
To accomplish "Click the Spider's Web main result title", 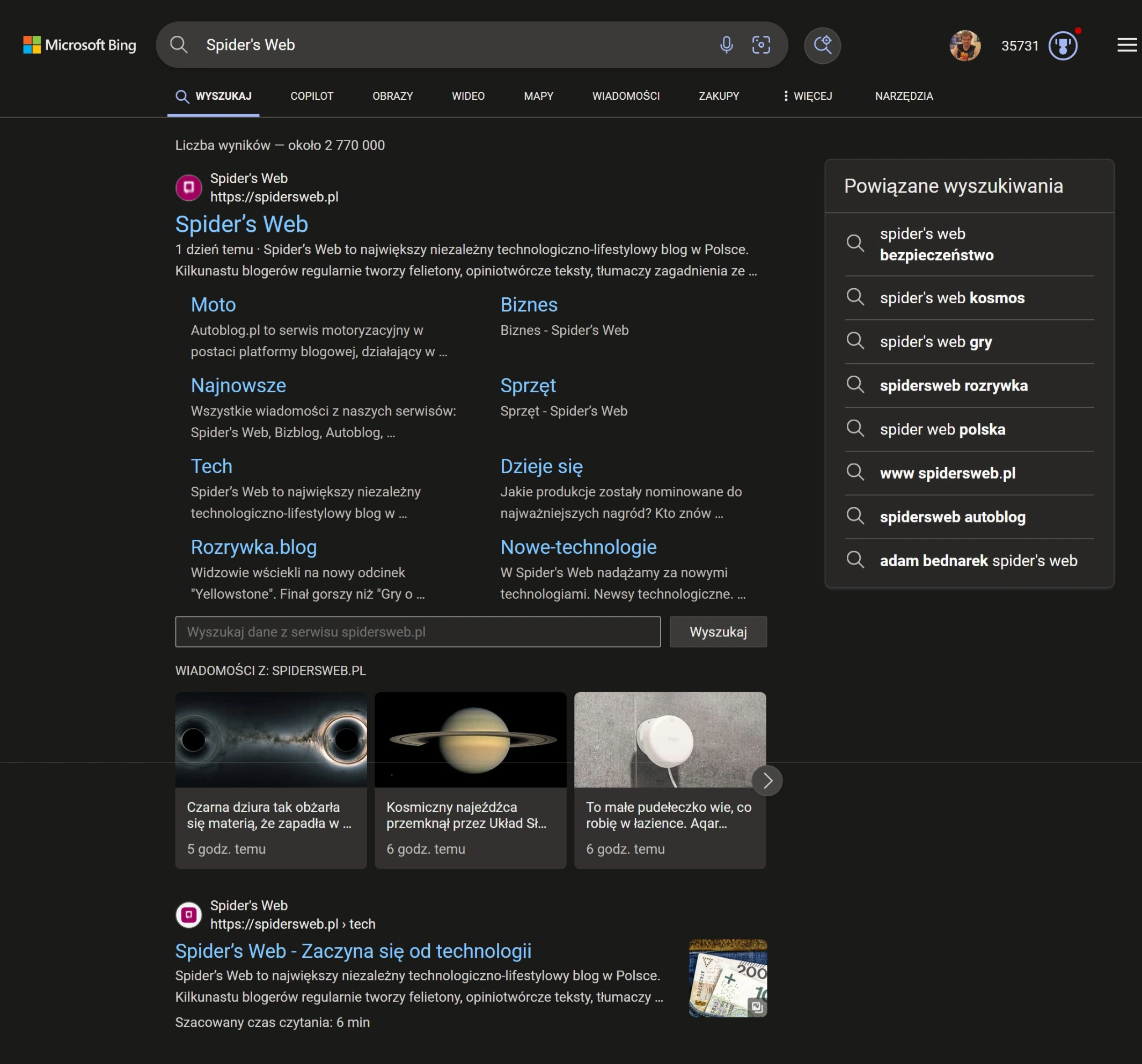I will point(241,224).
